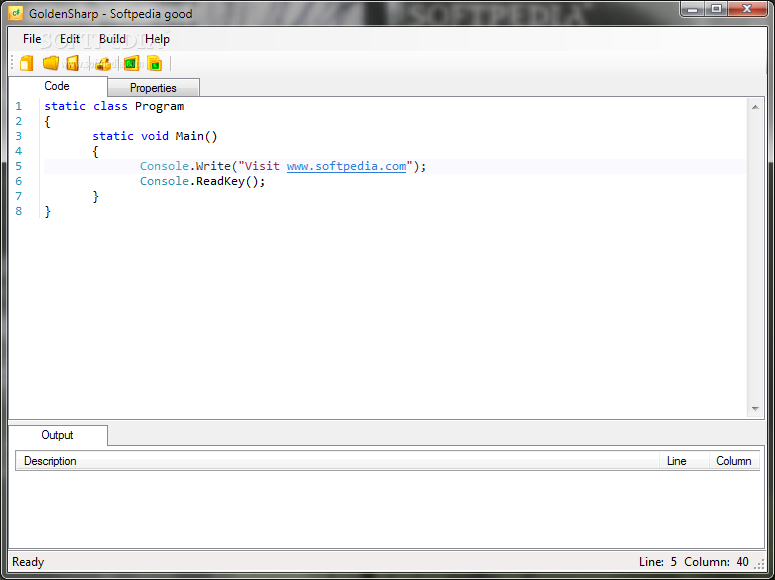Open the Help menu
775x580 pixels.
(x=157, y=39)
